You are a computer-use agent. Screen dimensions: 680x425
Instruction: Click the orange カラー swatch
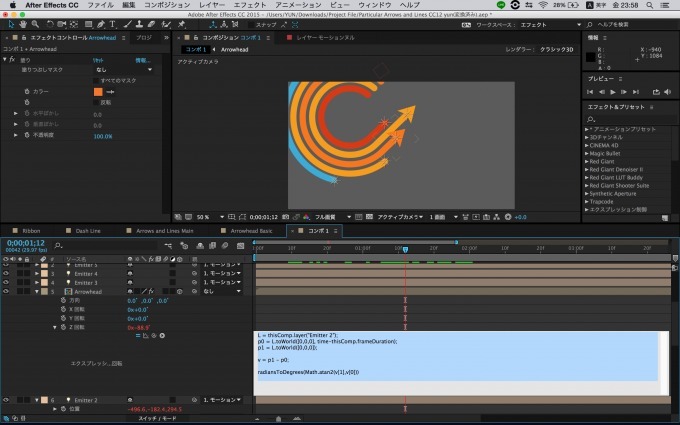(x=97, y=91)
